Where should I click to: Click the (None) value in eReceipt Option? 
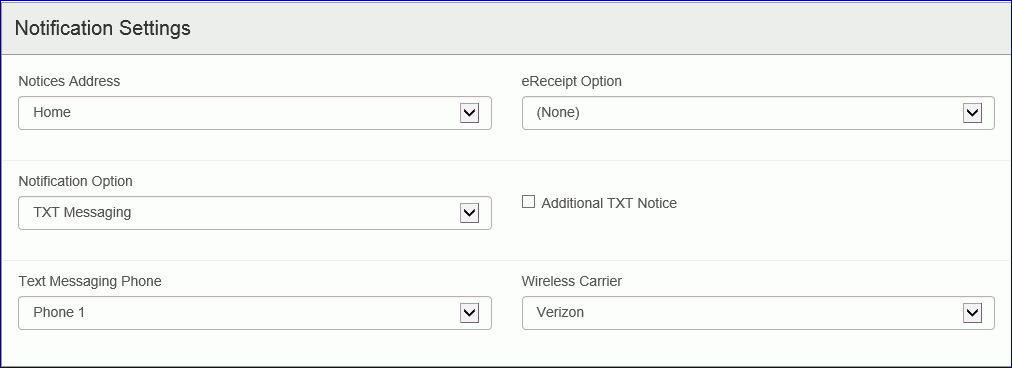click(558, 112)
